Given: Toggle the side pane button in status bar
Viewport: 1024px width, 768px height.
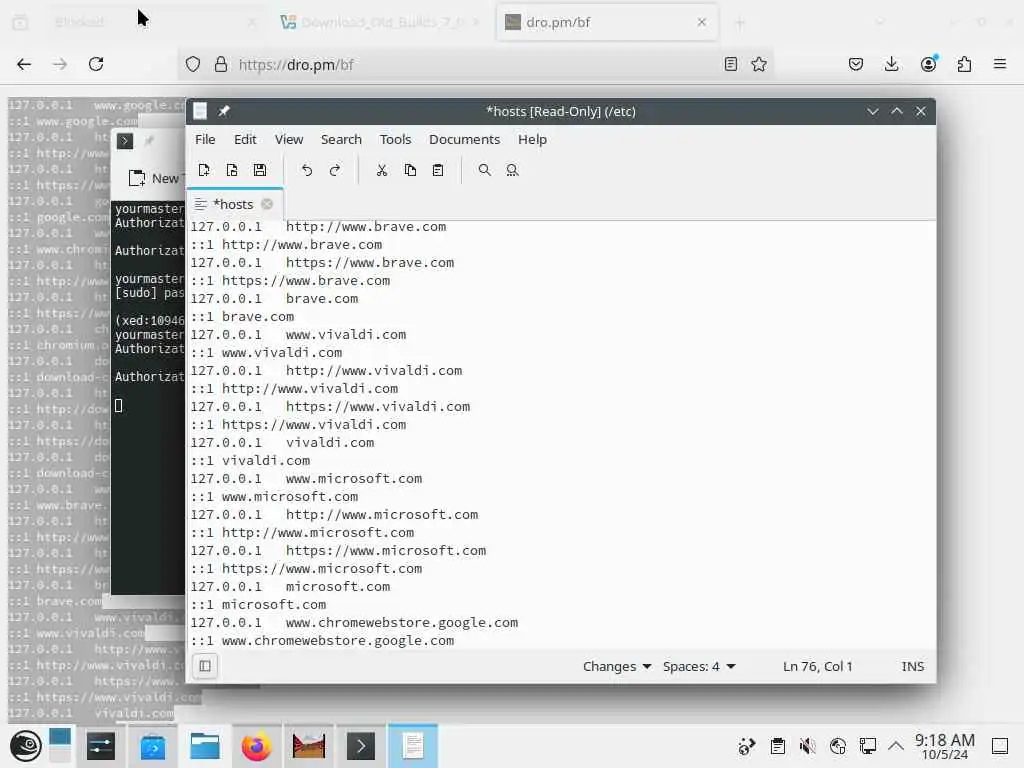Looking at the screenshot, I should (x=205, y=666).
